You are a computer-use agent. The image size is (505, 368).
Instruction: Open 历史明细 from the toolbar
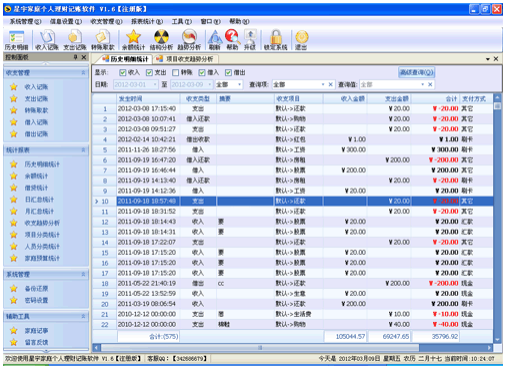(17, 40)
